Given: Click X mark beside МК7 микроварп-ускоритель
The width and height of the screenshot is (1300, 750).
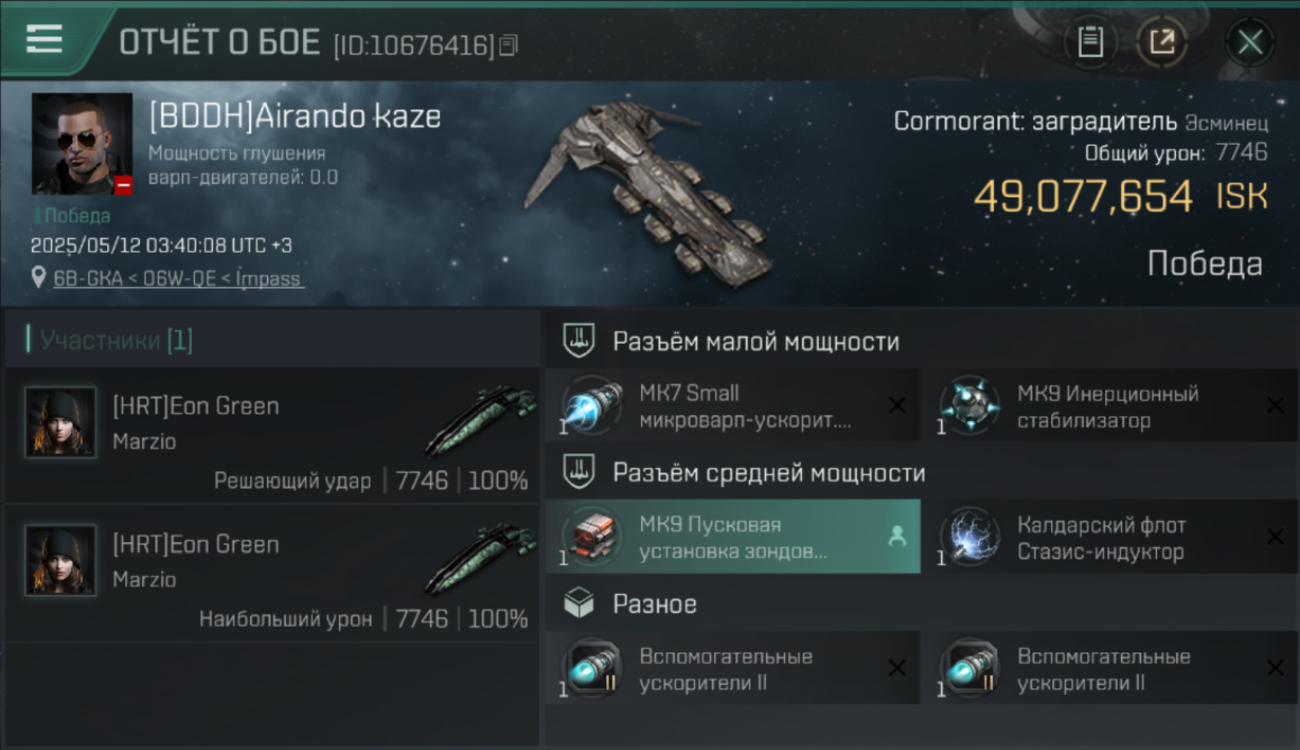Looking at the screenshot, I should 897,405.
